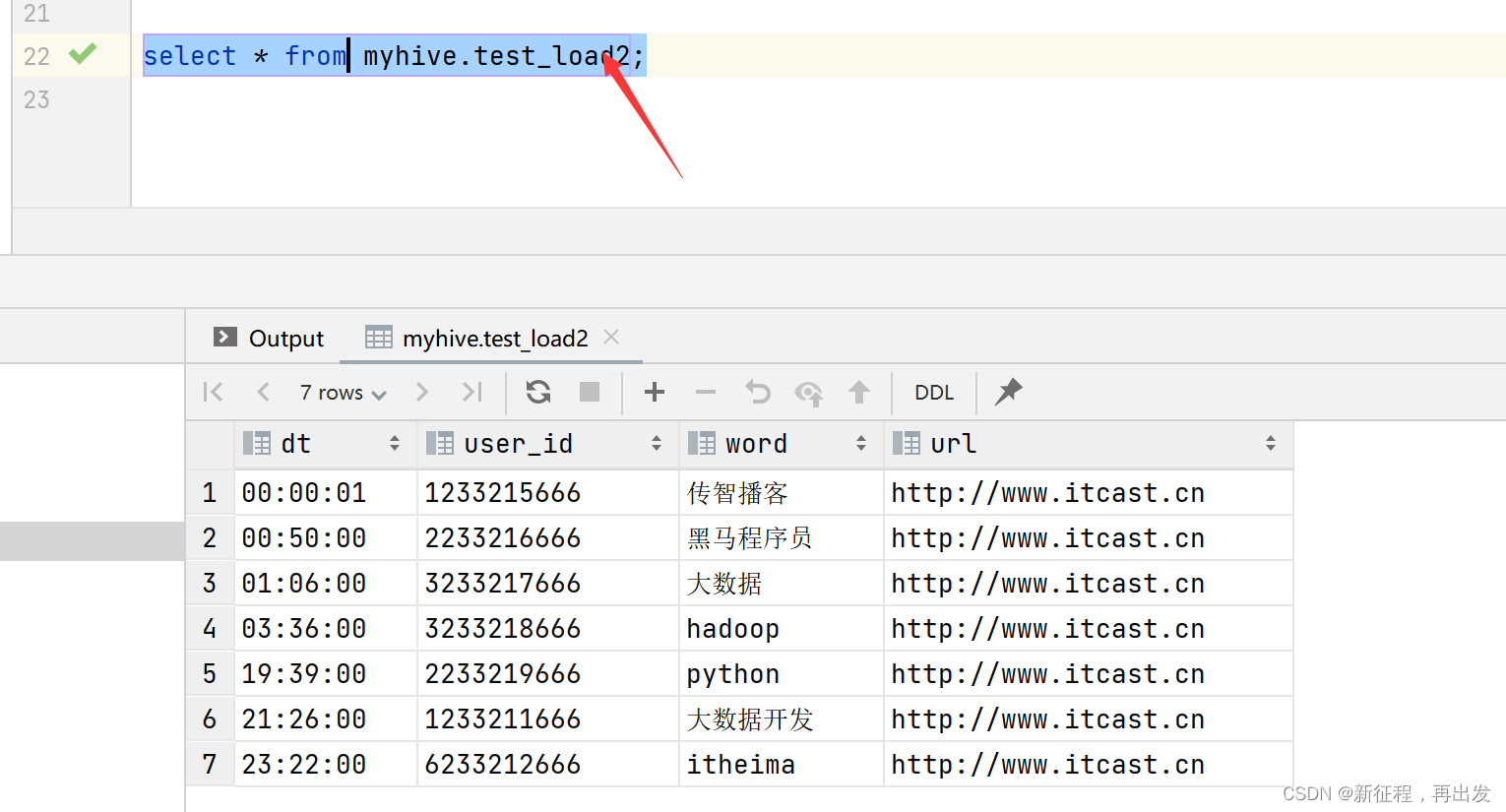
Task: Click table icon in user_id column header
Action: click(440, 444)
